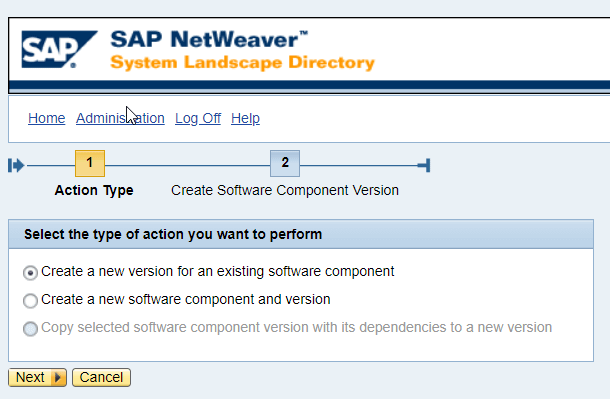Select 'Create a new software component and version'
Image resolution: width=610 pixels, height=399 pixels.
coord(30,301)
